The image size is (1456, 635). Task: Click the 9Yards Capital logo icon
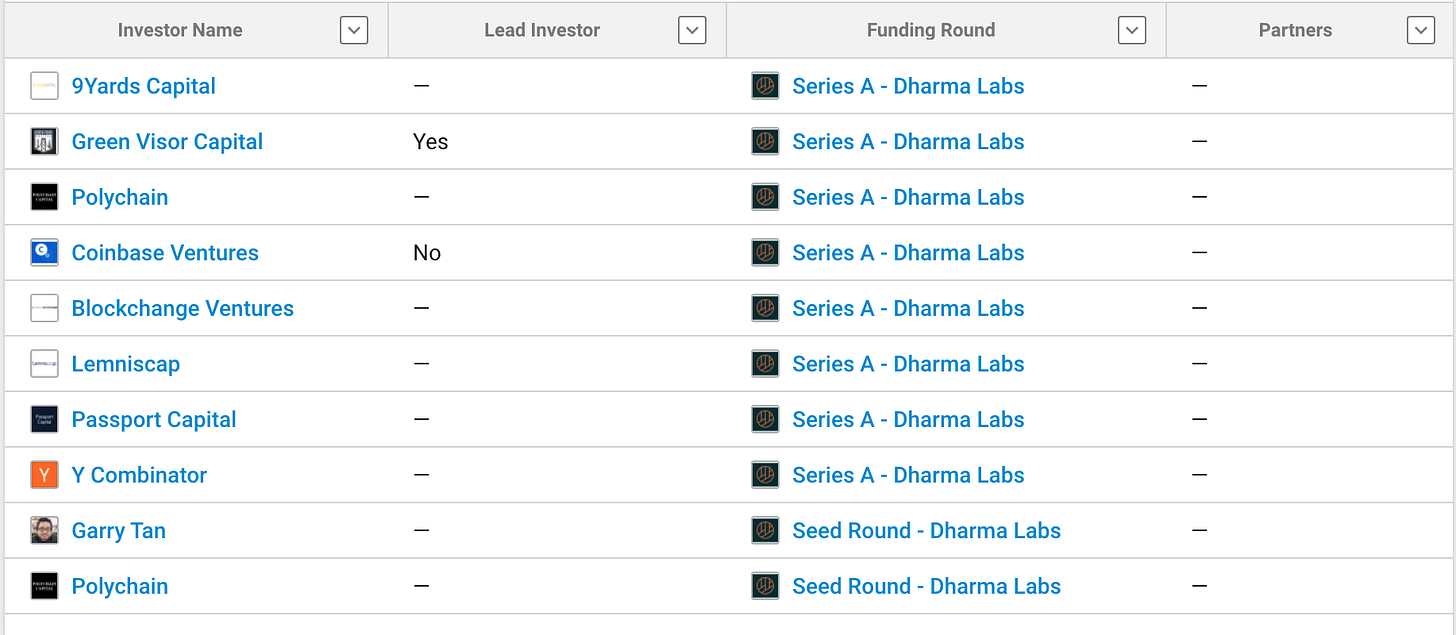(x=45, y=86)
